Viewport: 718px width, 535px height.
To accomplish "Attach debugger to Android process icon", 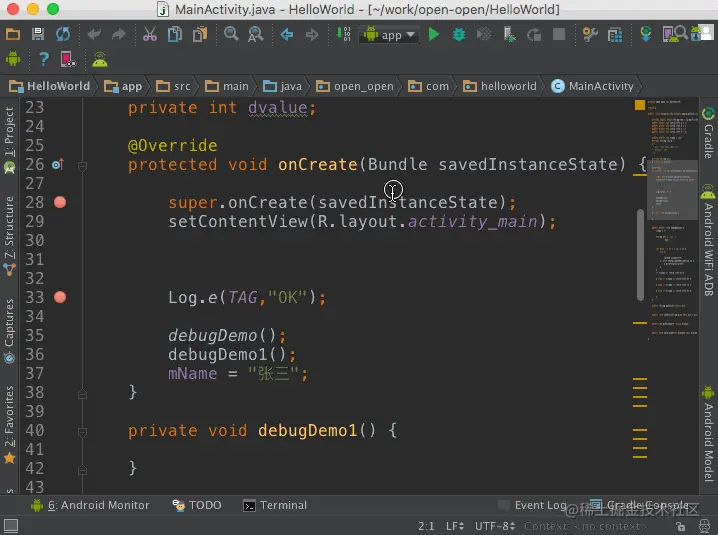I will click(509, 34).
